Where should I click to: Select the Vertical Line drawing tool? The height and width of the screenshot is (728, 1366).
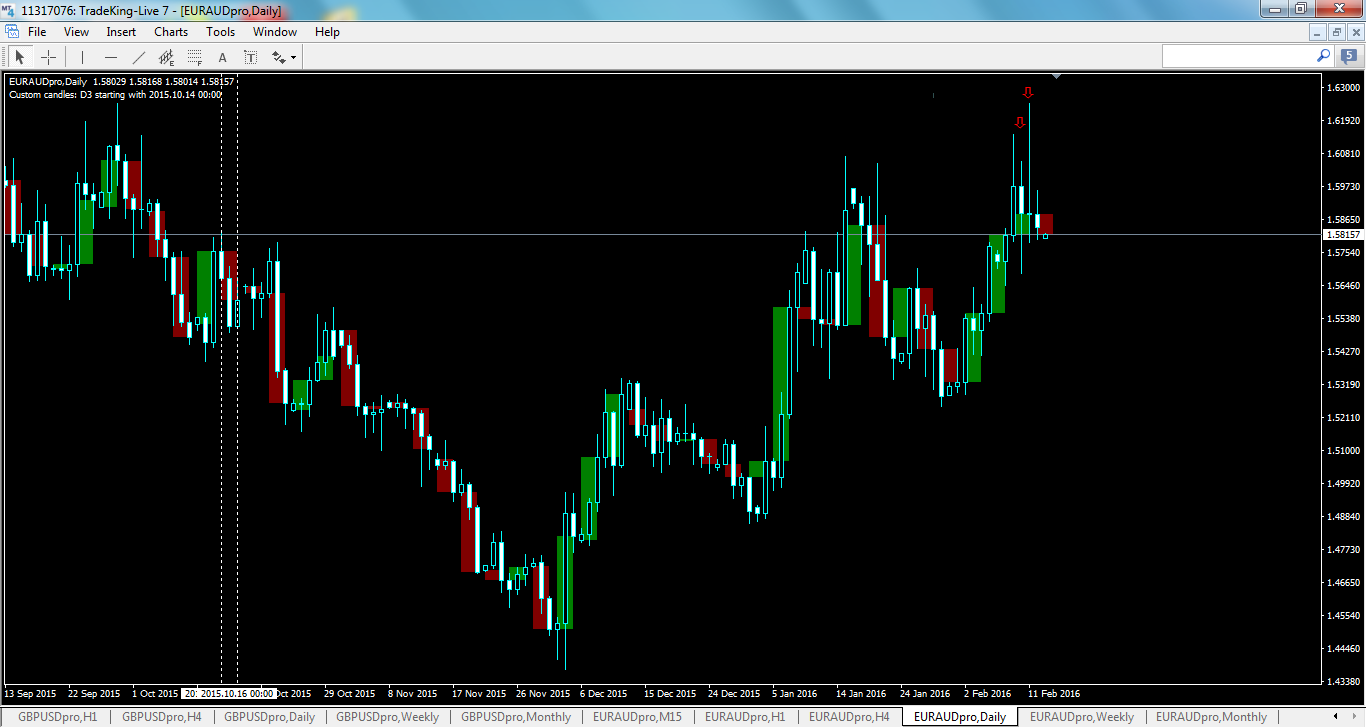coord(82,57)
